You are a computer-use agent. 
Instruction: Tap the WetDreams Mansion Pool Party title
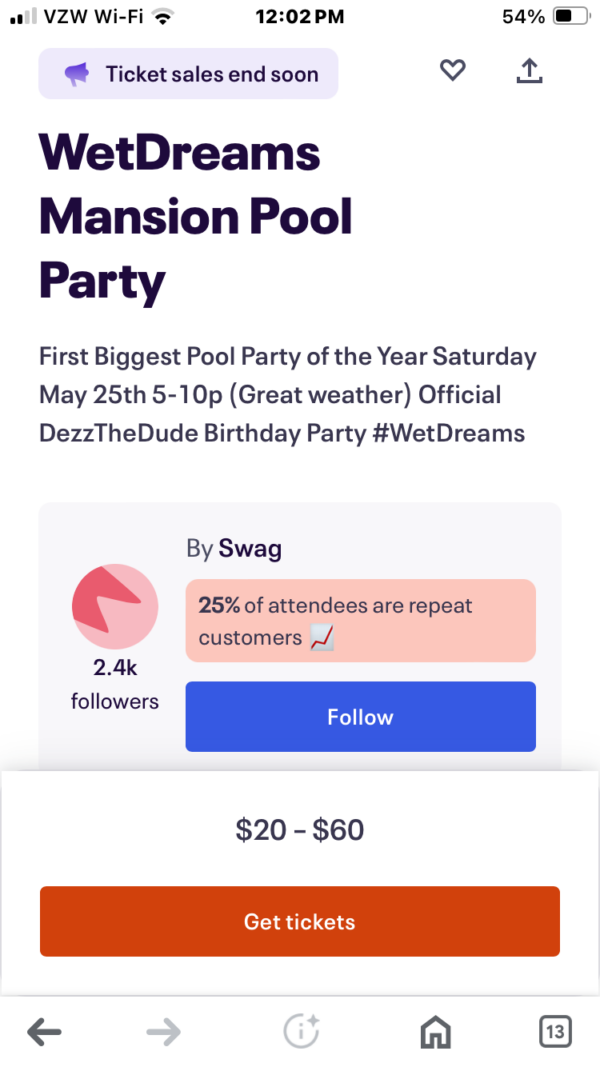(x=196, y=218)
